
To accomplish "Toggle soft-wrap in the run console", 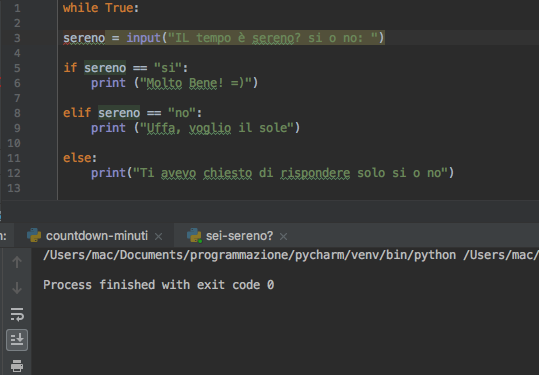I will (x=17, y=314).
